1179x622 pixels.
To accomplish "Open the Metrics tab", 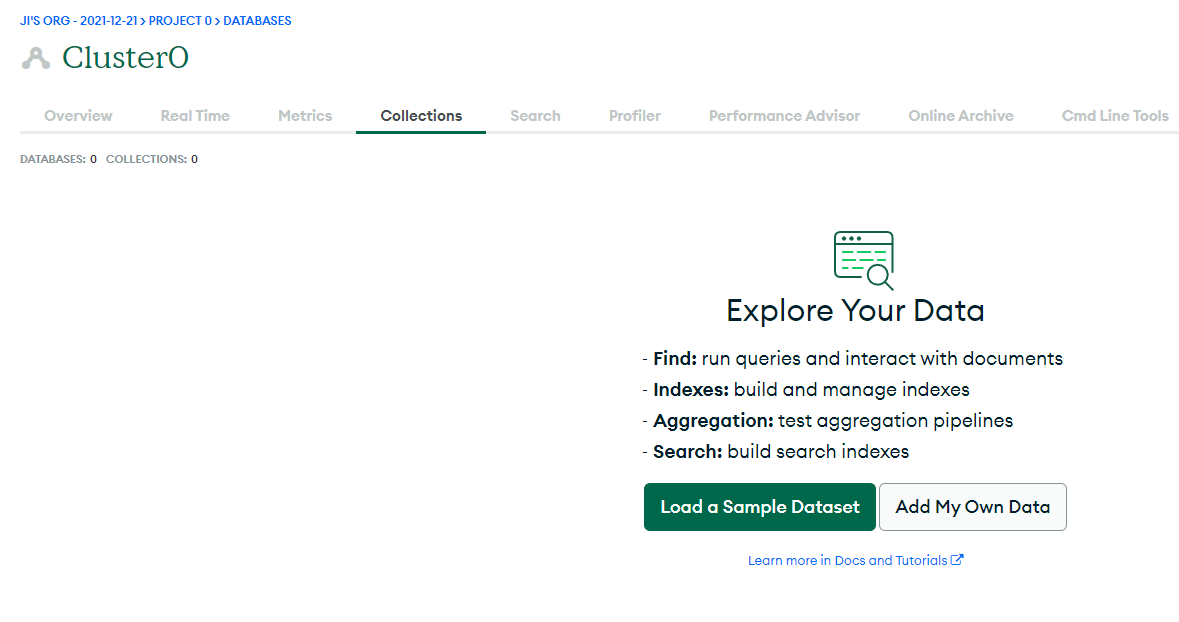I will tap(305, 116).
